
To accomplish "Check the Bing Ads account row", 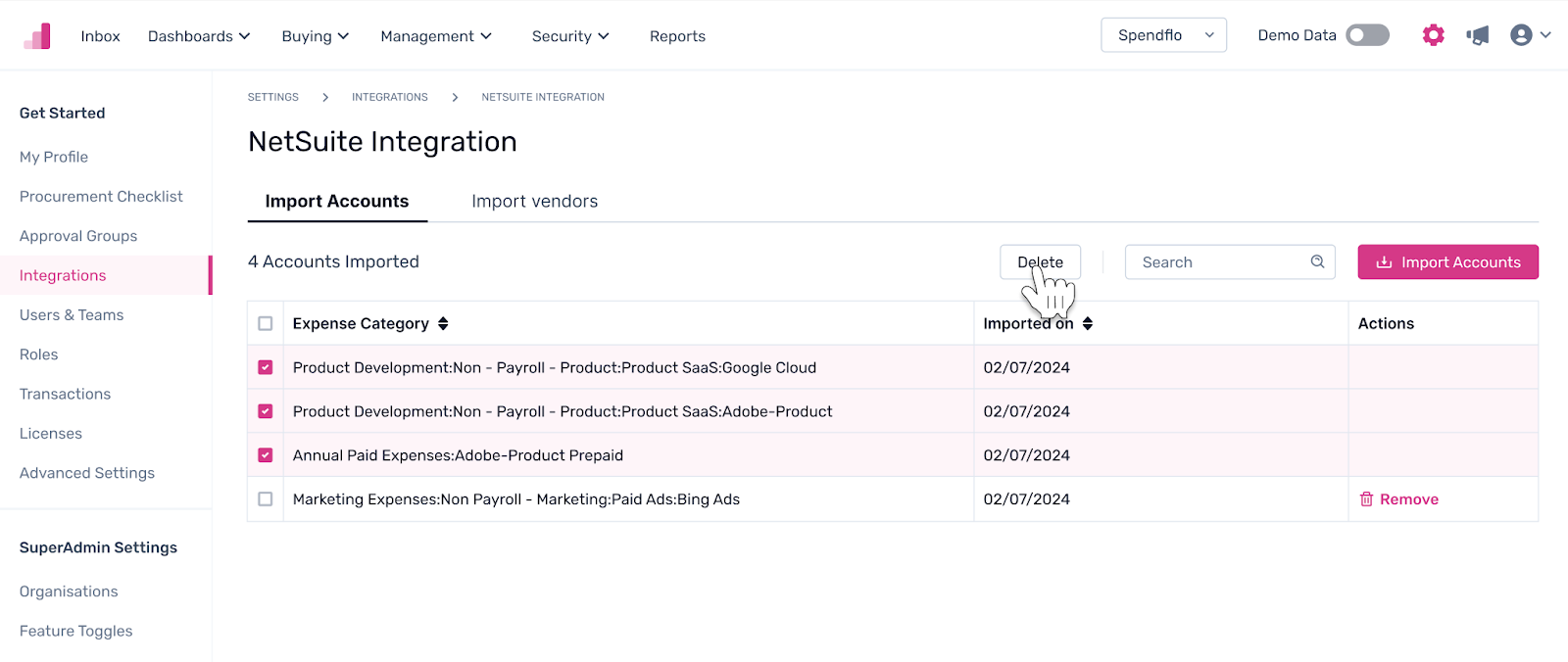I will pos(266,499).
